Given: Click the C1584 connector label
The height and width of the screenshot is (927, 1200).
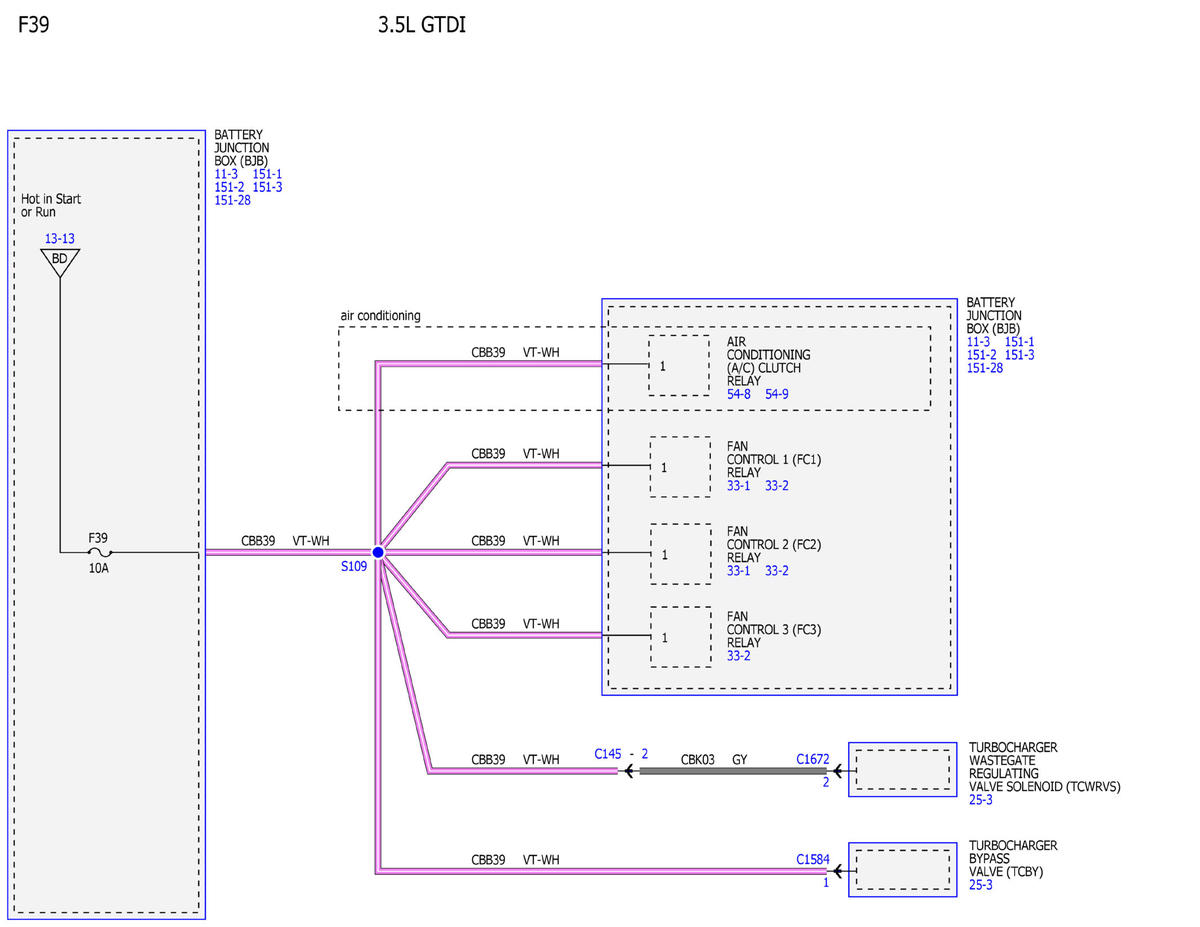Looking at the screenshot, I should click(x=813, y=858).
